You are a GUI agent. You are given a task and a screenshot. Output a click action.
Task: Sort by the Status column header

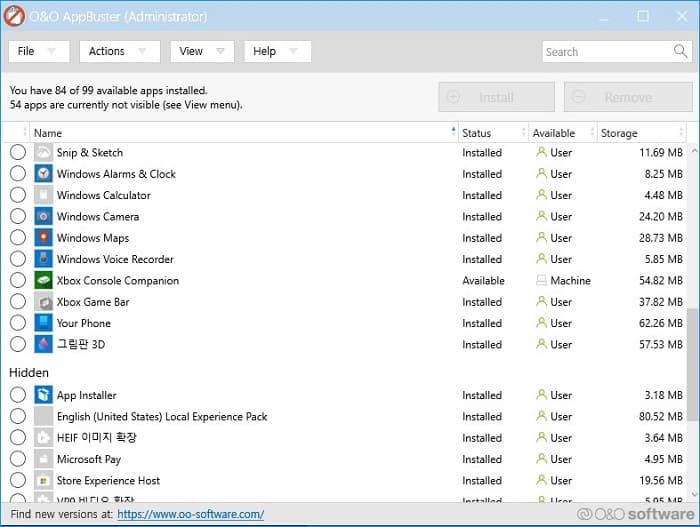tap(494, 133)
